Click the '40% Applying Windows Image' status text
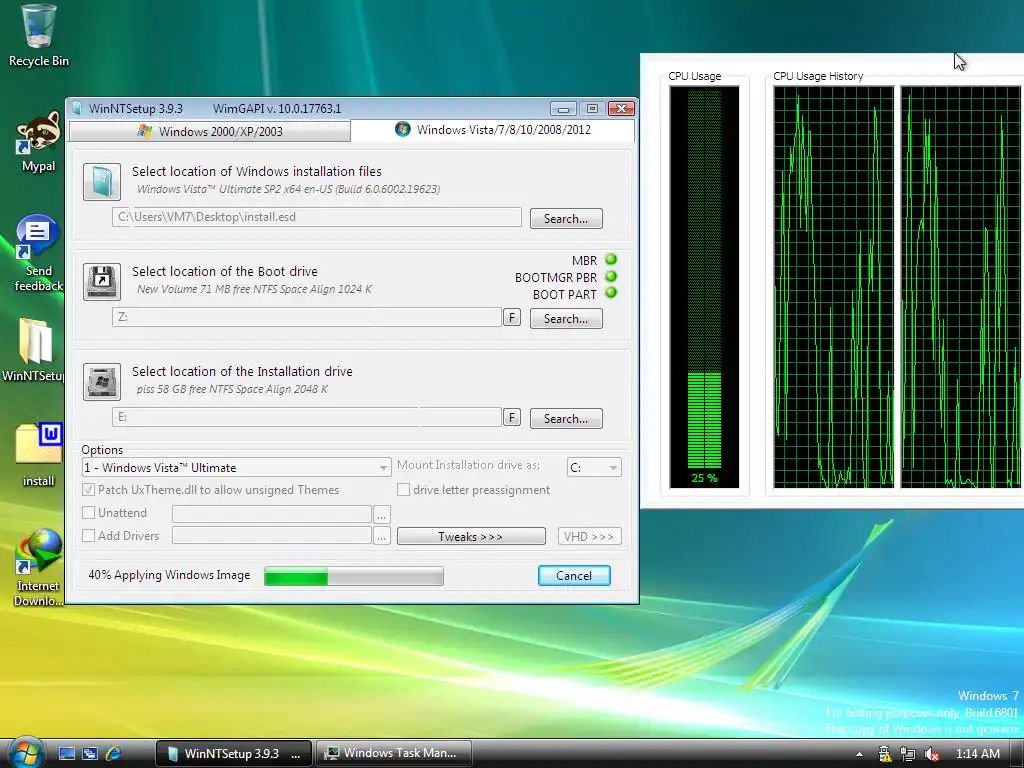 [169, 575]
